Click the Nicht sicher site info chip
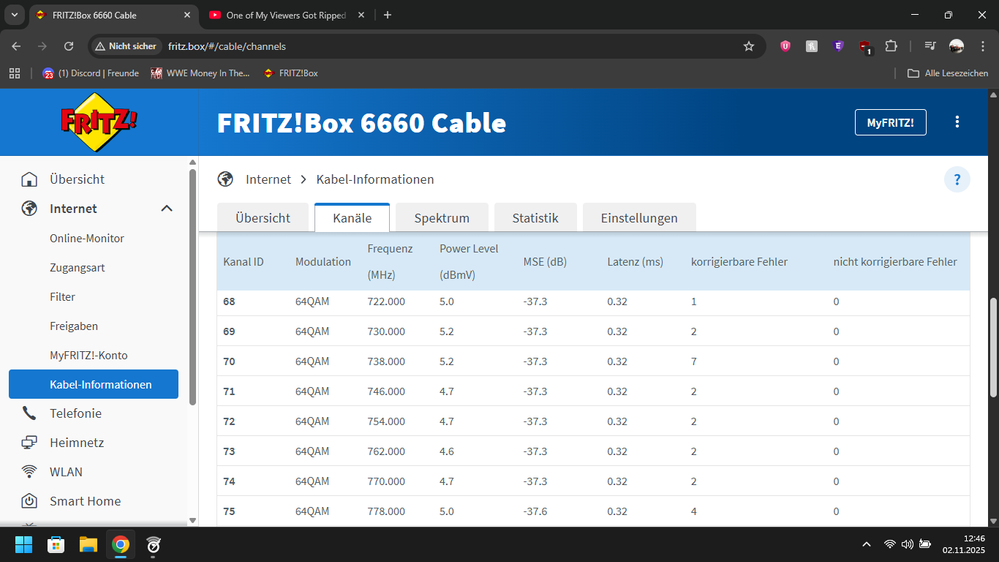The width and height of the screenshot is (999, 562). [126, 46]
